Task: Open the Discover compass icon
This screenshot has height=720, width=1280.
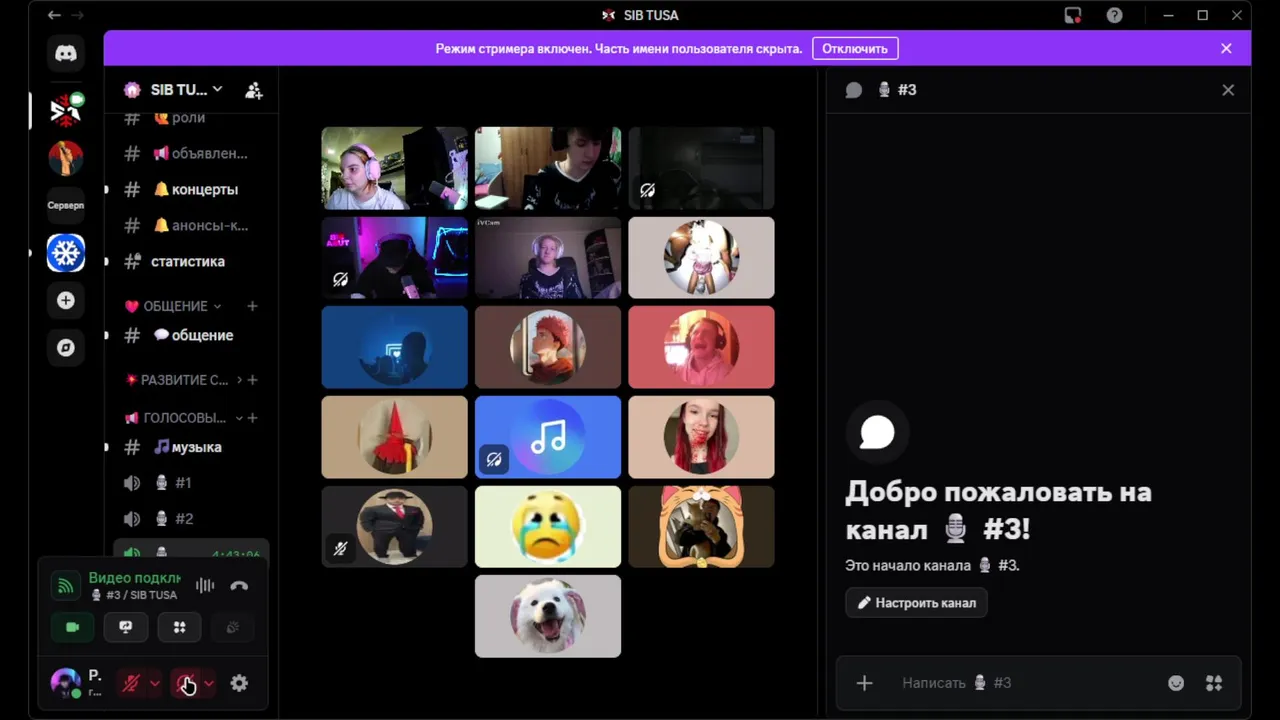Action: pyautogui.click(x=66, y=348)
